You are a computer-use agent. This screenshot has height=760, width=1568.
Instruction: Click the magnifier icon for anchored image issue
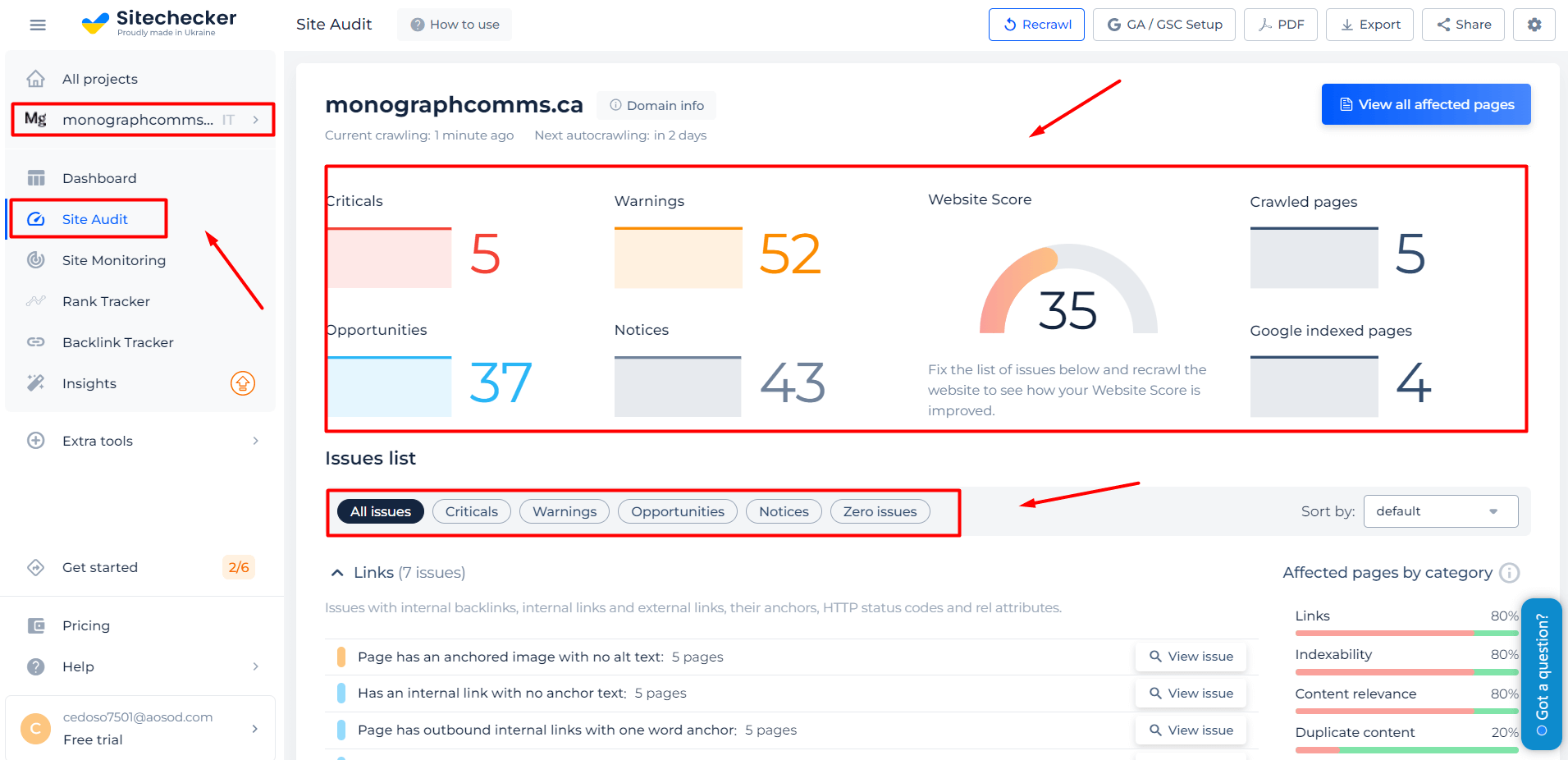pyautogui.click(x=1155, y=657)
